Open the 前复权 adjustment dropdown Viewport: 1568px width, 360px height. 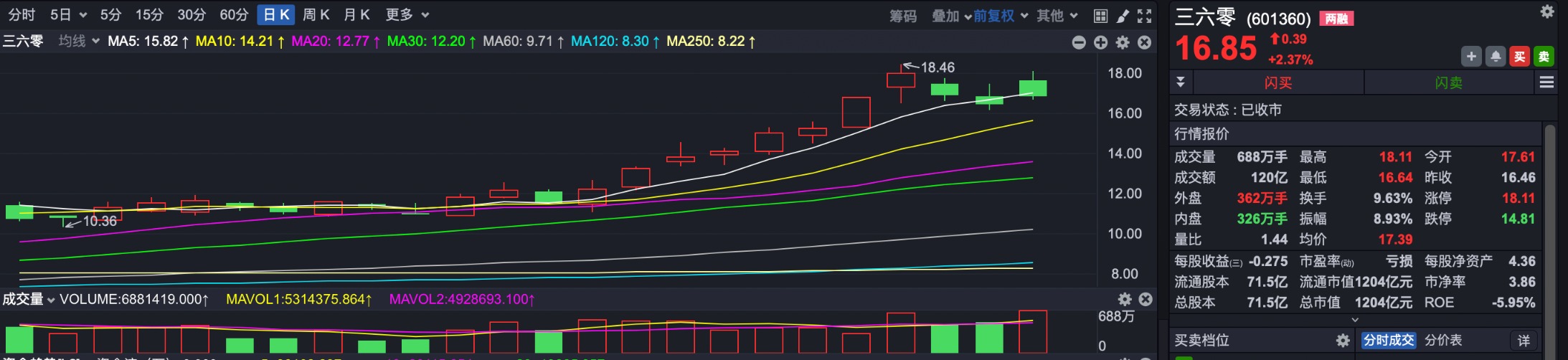tap(1001, 16)
